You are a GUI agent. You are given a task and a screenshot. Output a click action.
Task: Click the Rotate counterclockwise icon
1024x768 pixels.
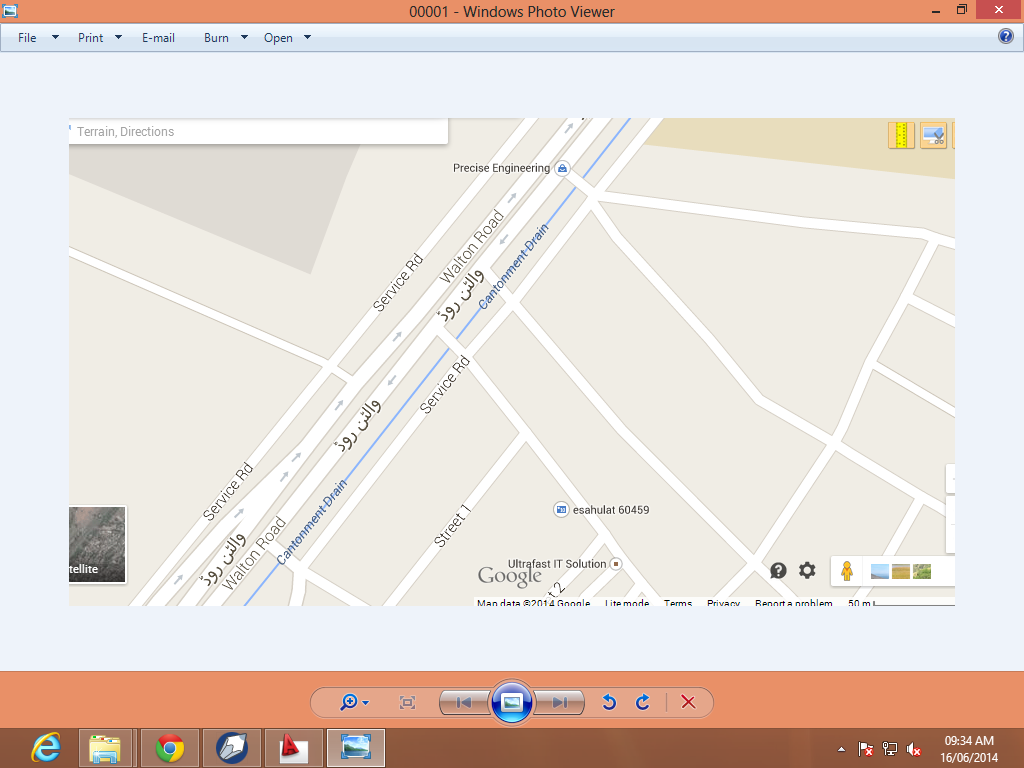(609, 702)
